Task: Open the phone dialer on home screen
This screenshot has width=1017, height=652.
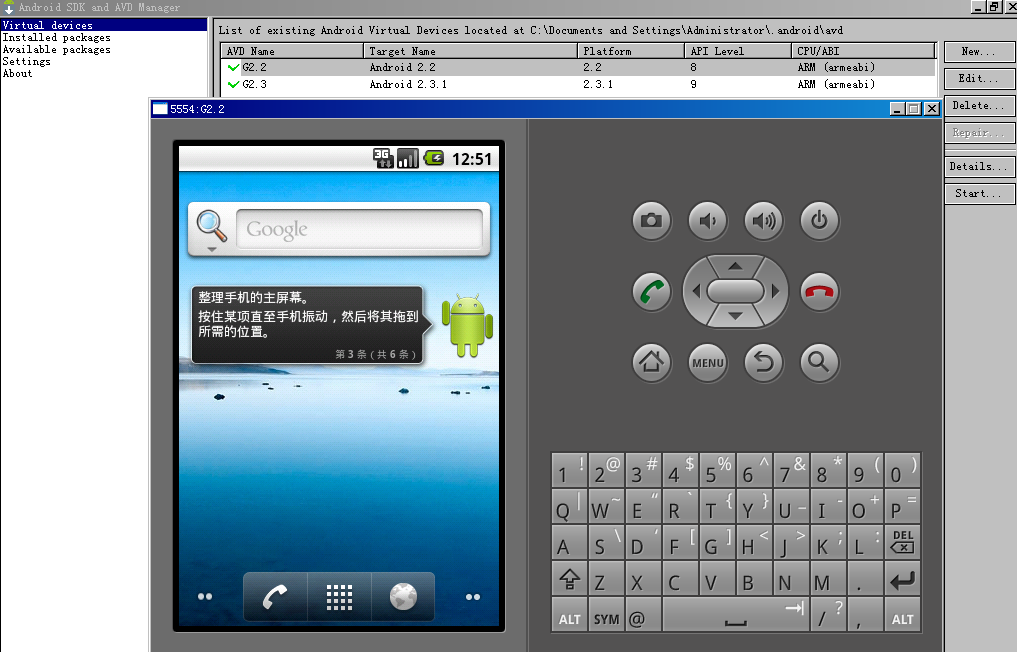Action: tap(275, 597)
